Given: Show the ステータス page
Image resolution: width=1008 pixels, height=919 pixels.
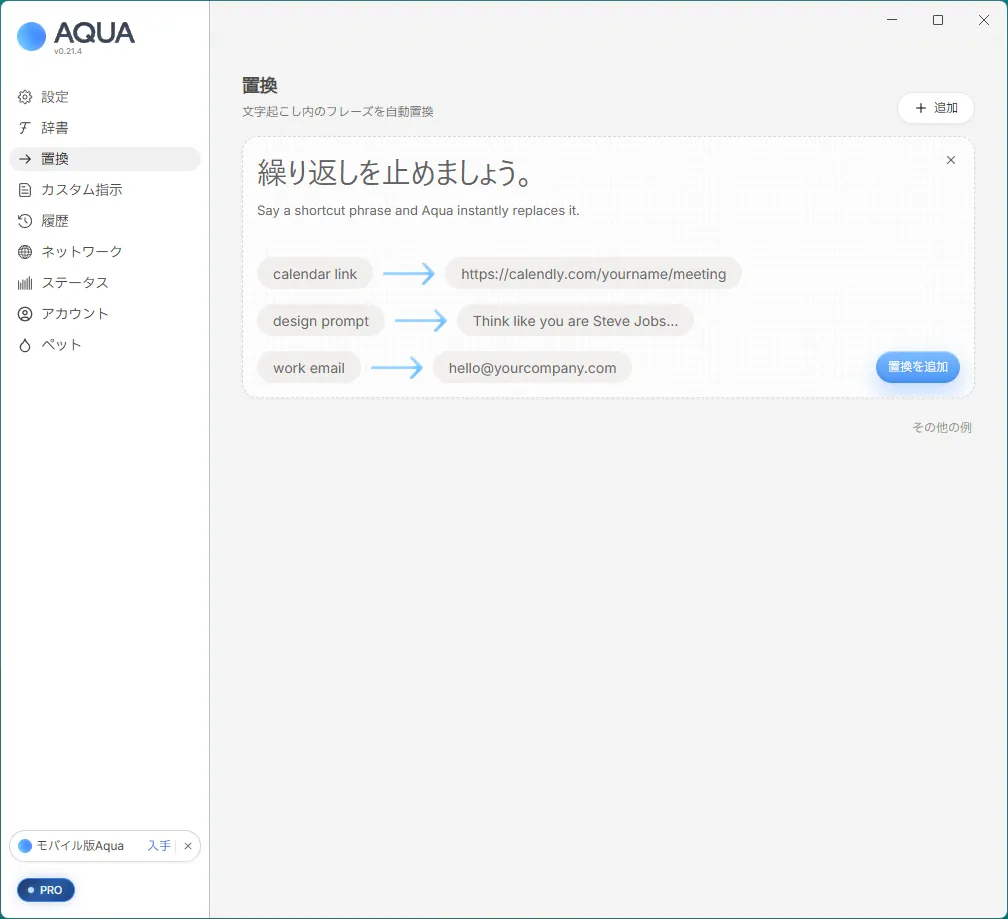Looking at the screenshot, I should pos(105,283).
